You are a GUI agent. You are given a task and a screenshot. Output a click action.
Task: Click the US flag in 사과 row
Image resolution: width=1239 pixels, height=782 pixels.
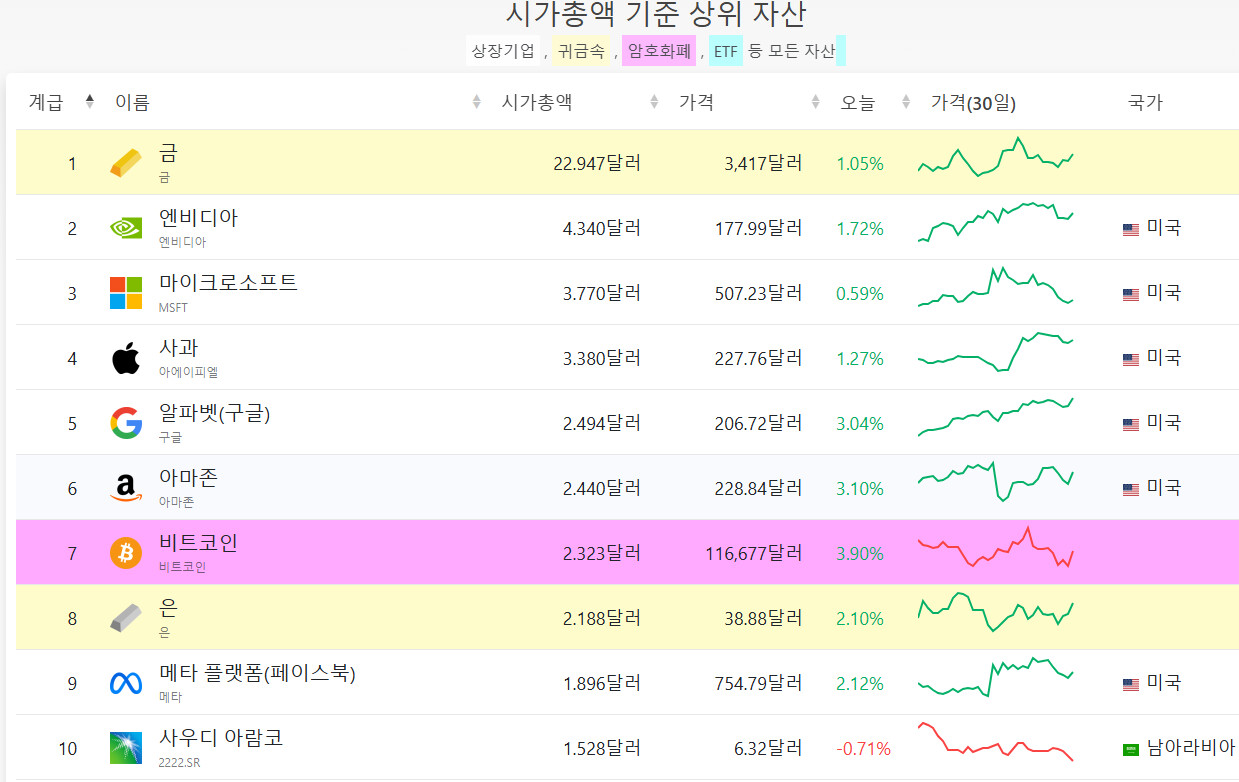tap(1131, 359)
